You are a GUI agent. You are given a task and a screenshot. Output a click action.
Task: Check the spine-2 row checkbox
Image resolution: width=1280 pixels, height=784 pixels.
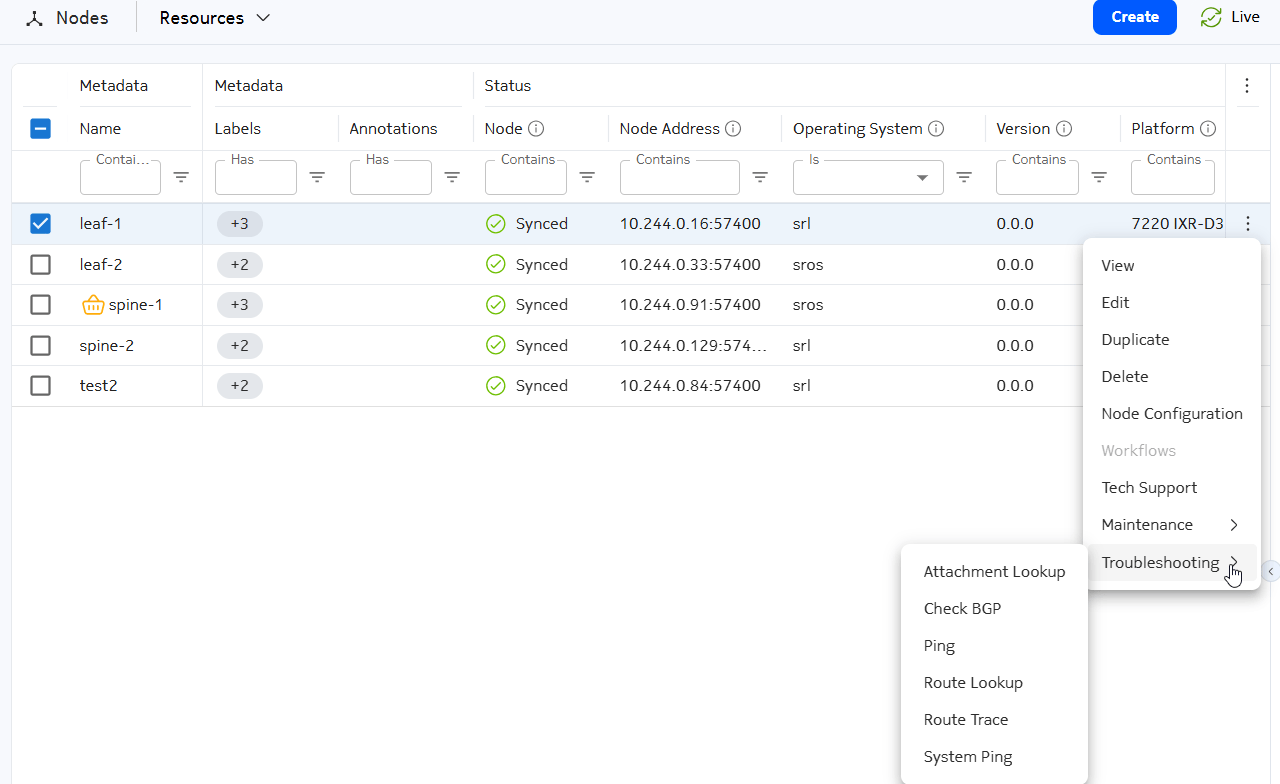click(40, 346)
